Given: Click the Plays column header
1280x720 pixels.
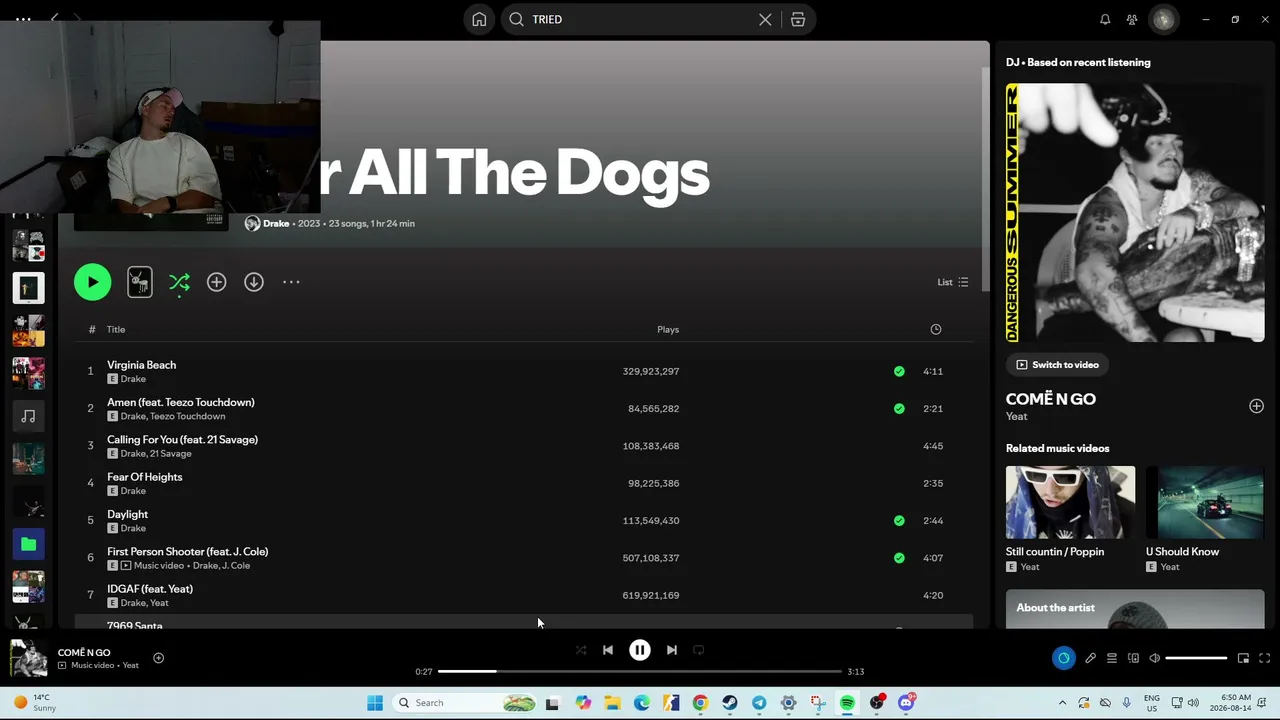Looking at the screenshot, I should coord(668,329).
